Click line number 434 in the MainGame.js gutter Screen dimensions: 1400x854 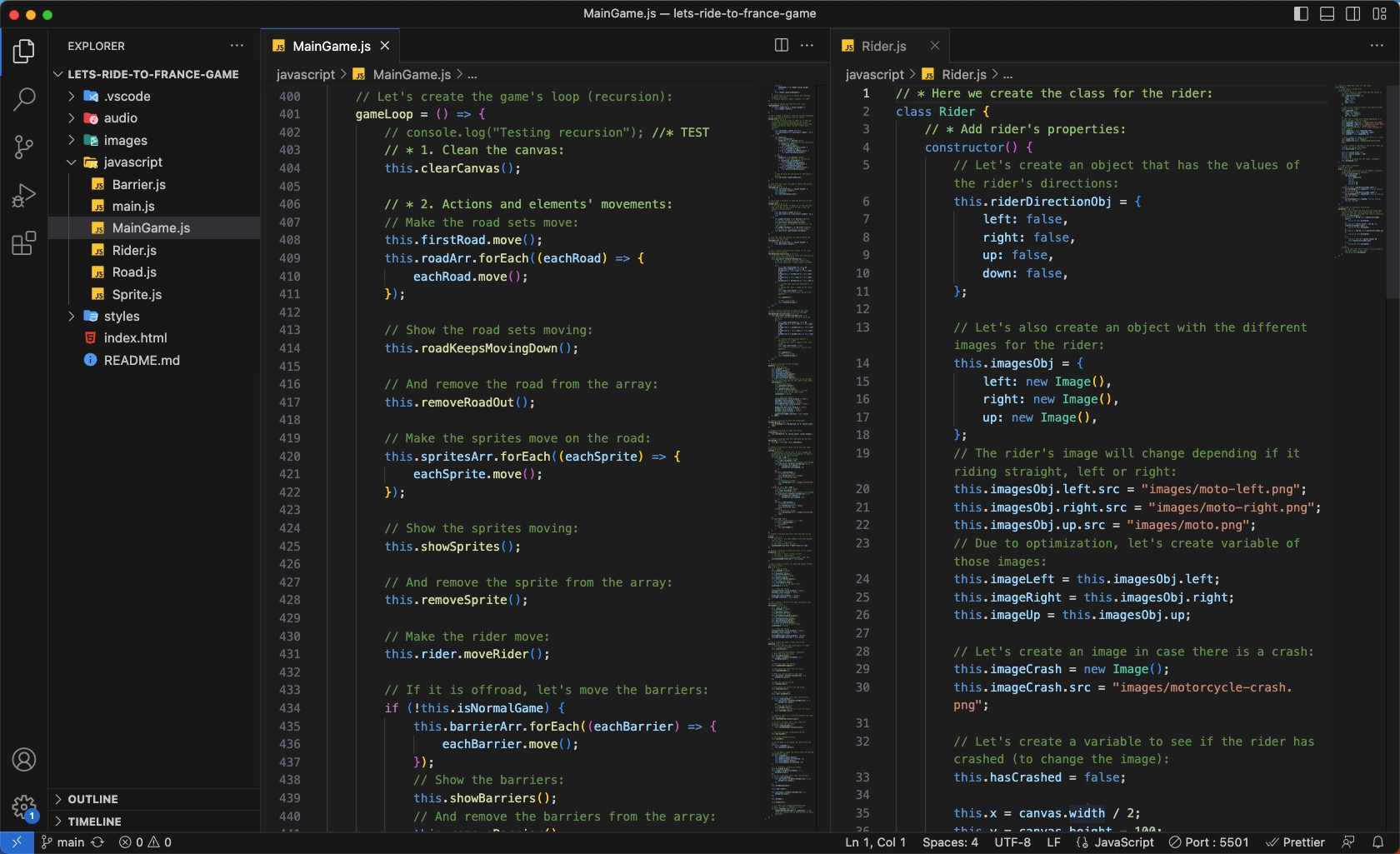point(289,708)
